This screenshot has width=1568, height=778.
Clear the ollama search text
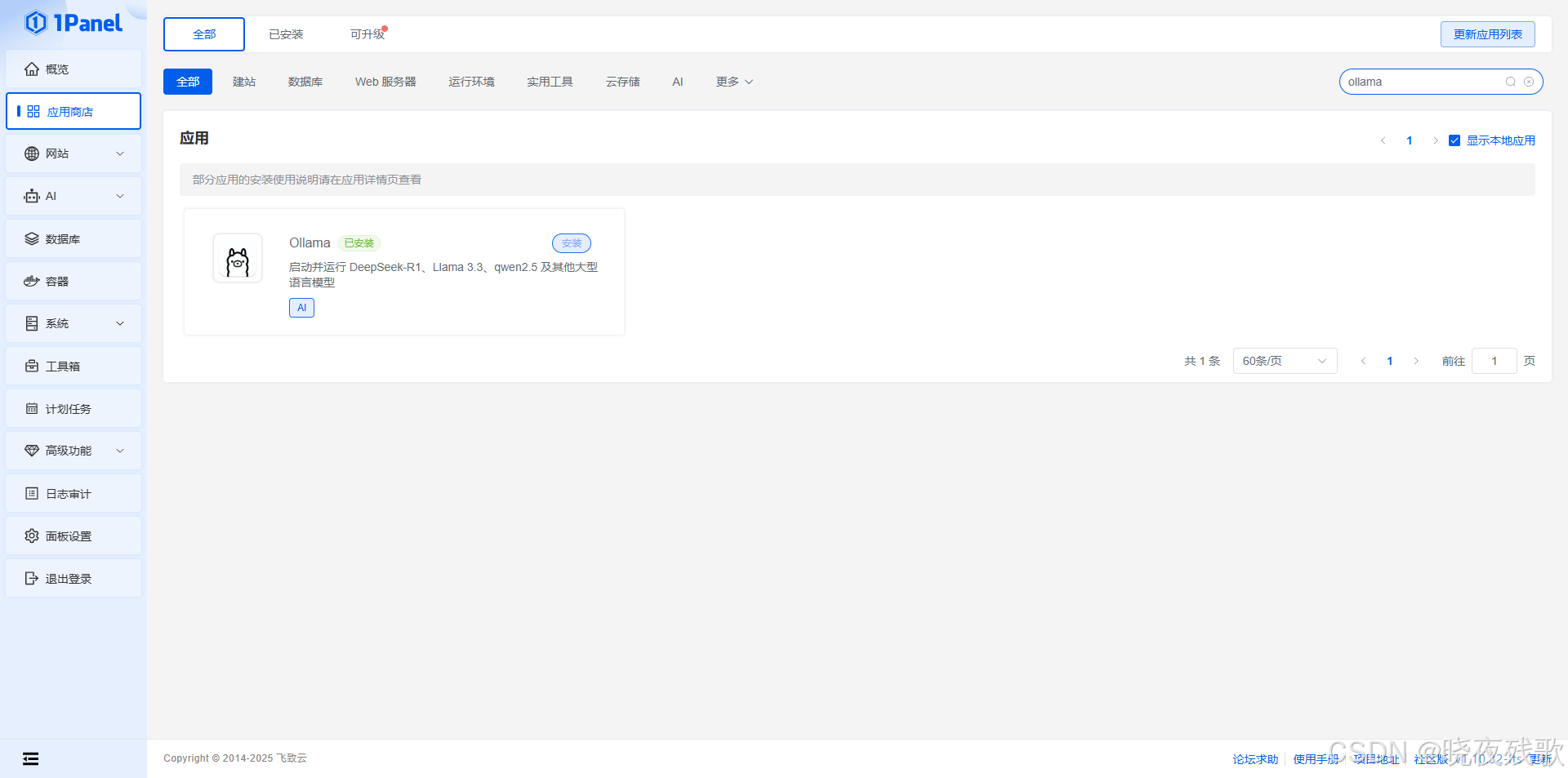pos(1529,82)
